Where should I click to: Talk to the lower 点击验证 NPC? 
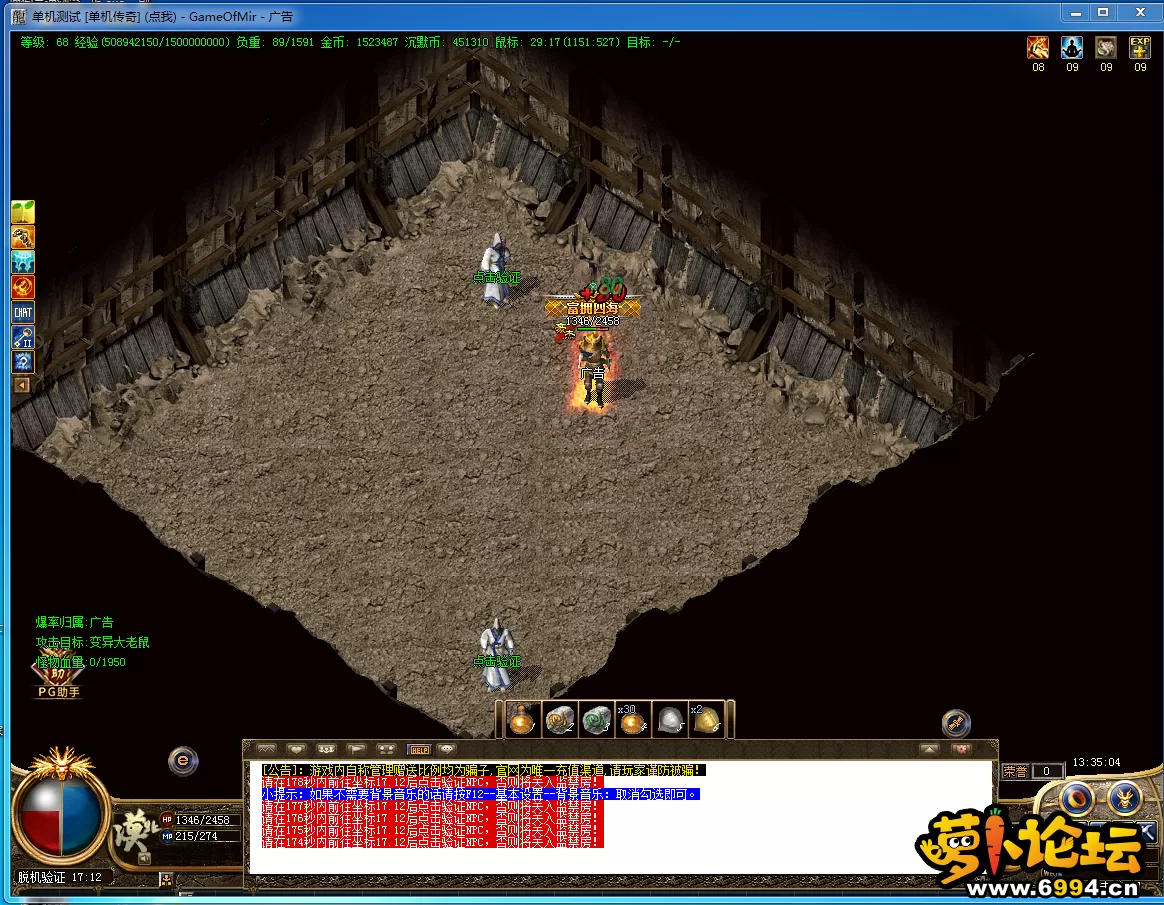[496, 654]
